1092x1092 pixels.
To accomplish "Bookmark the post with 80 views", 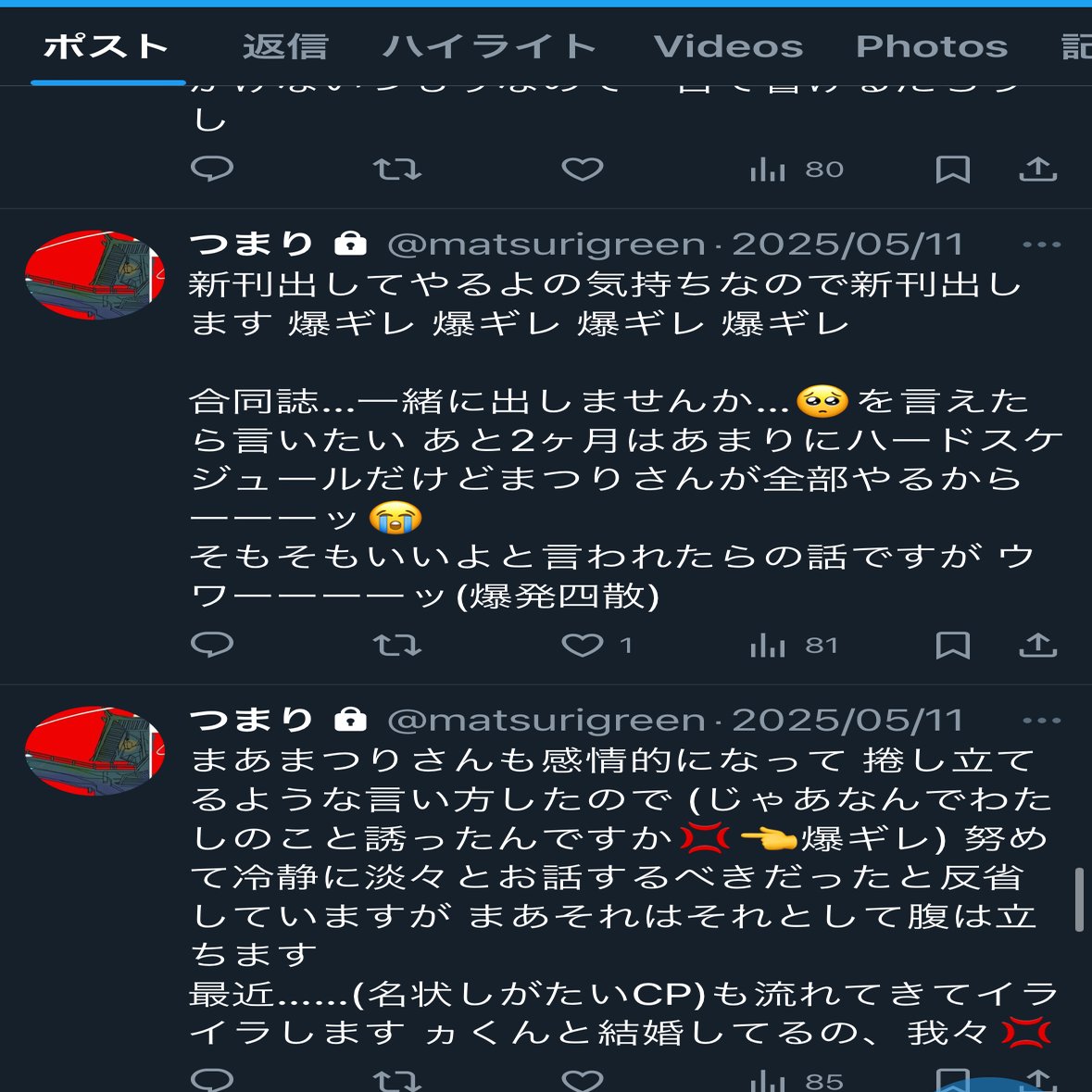I will click(x=952, y=169).
